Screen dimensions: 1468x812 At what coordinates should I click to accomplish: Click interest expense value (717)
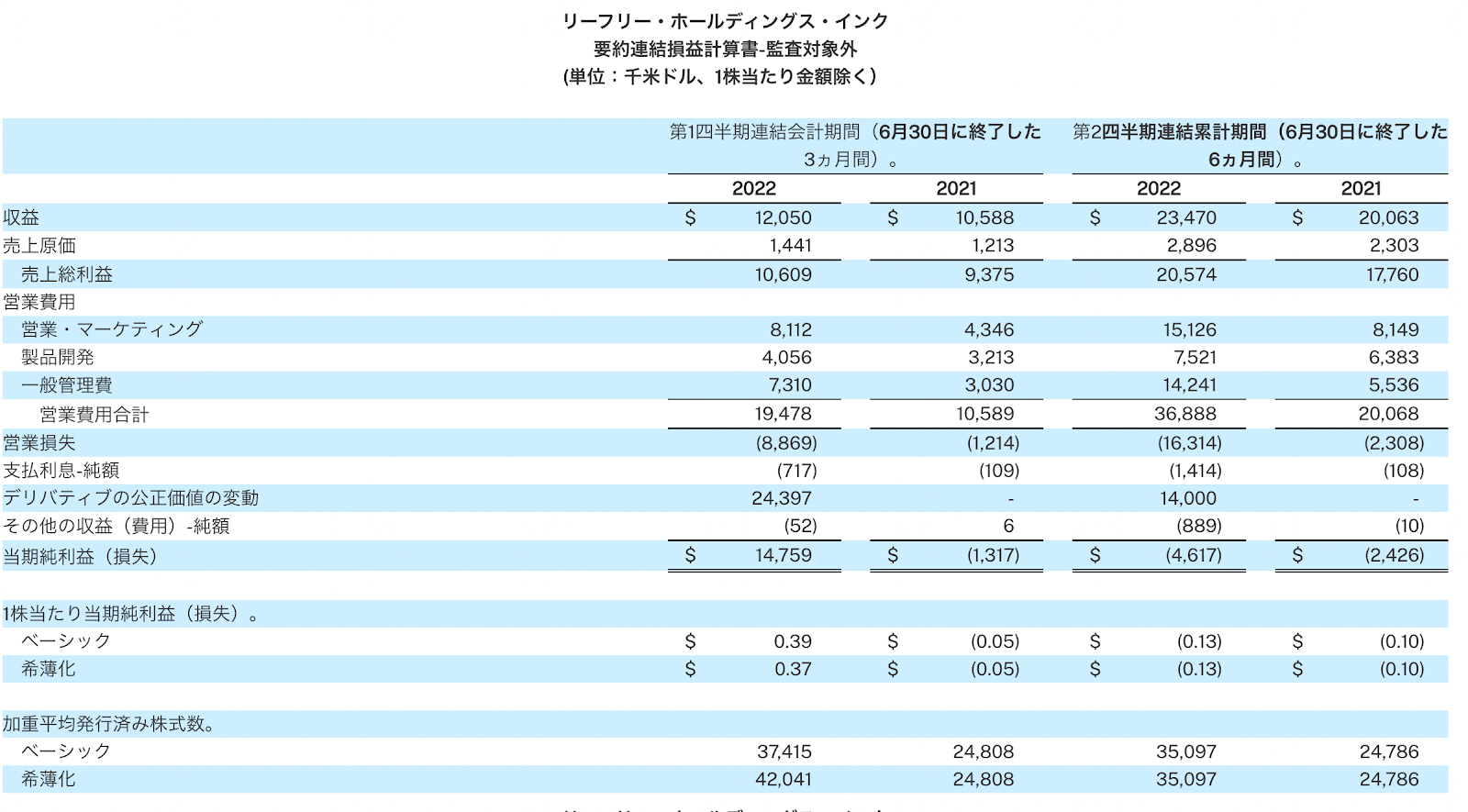(x=796, y=470)
